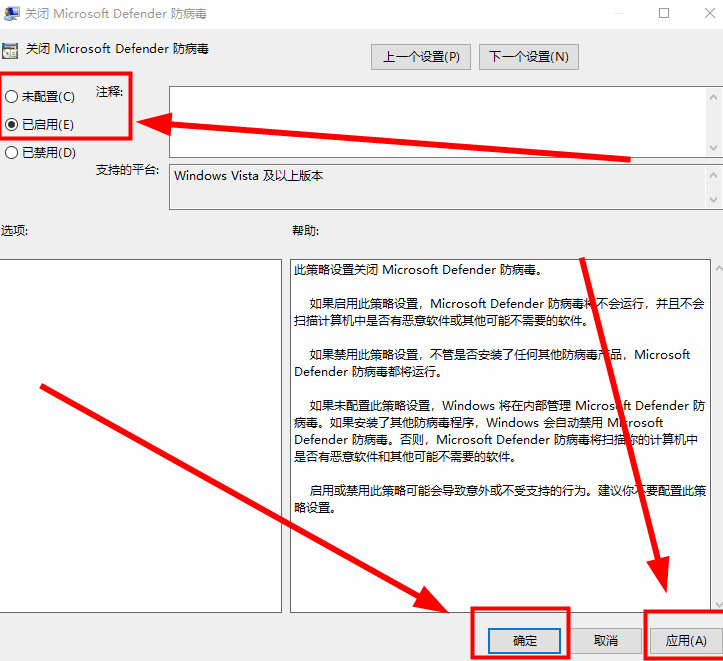Viewport: 723px width, 661px height.
Task: Choose the 已禁用(D) radio option
Action: pos(11,153)
